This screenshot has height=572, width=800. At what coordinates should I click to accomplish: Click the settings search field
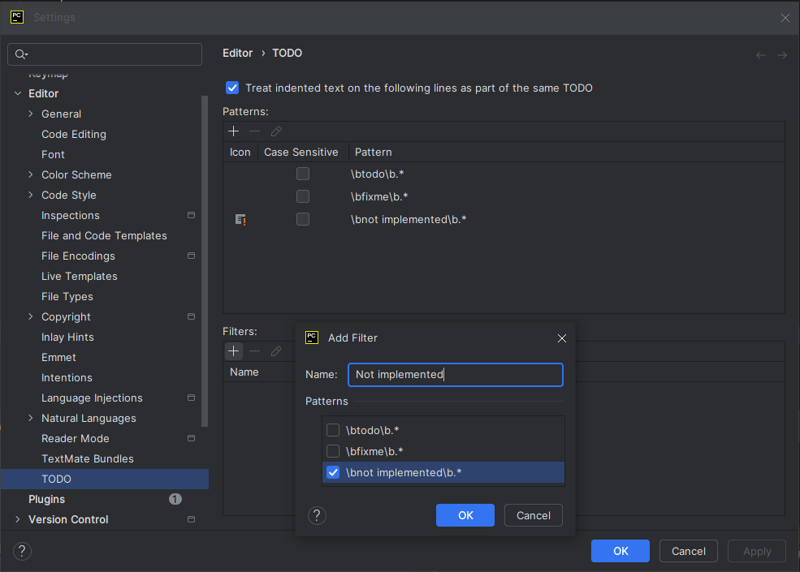(105, 54)
